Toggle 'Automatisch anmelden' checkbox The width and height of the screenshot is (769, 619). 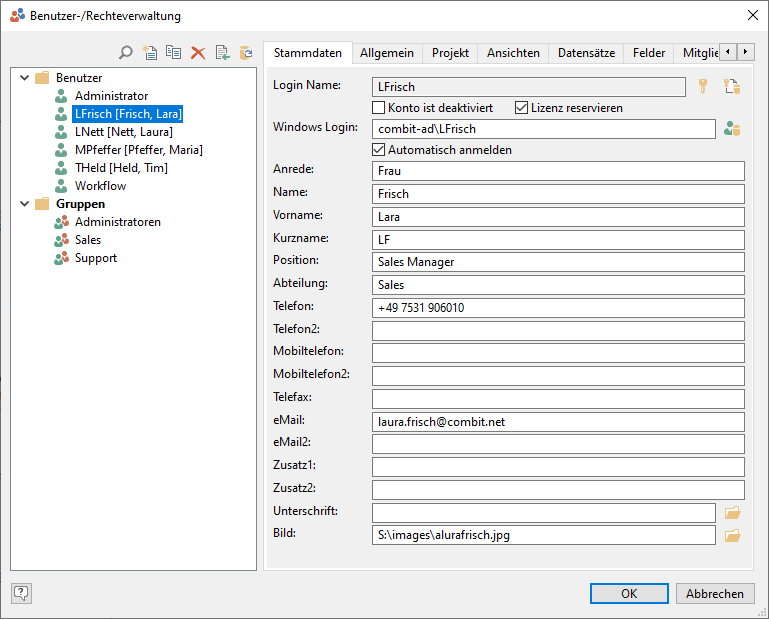click(379, 150)
